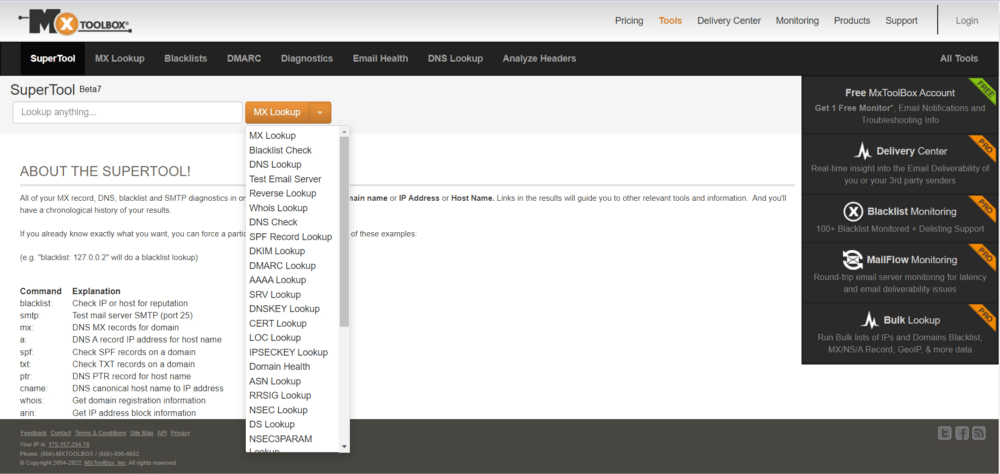
Task: Pick CERT Lookup option
Action: coord(277,323)
